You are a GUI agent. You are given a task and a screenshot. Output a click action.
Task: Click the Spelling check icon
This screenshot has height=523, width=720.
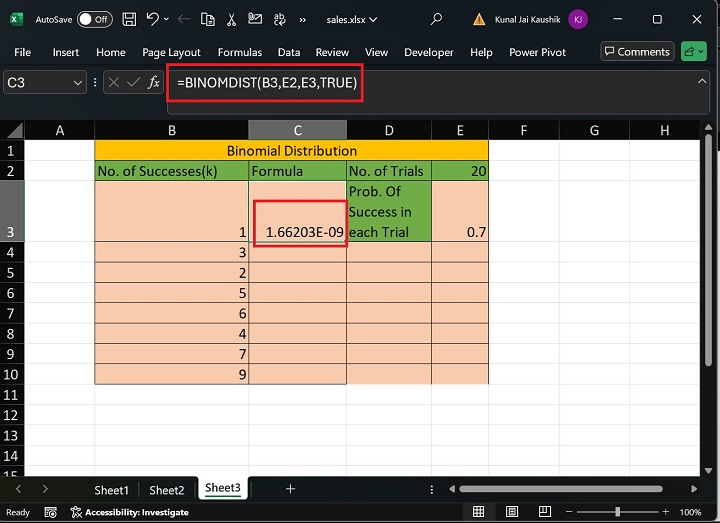[x=279, y=19]
